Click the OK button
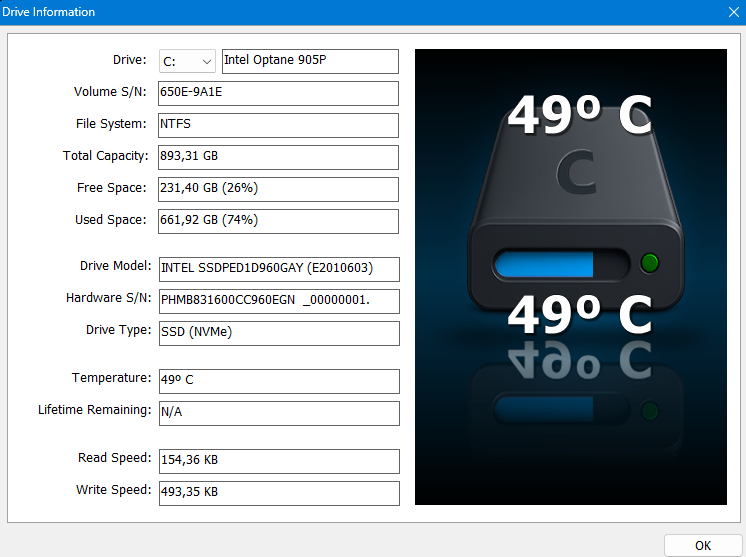746x557 pixels. 703,545
